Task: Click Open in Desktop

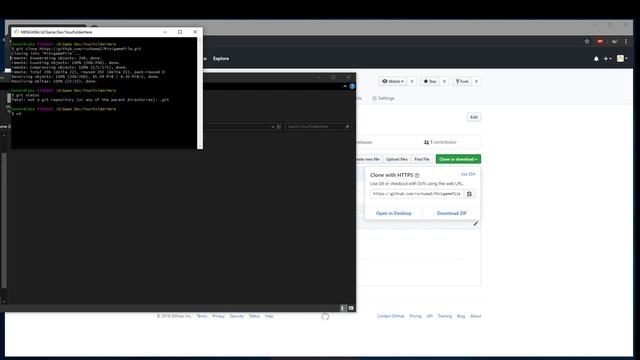Action: 393,213
